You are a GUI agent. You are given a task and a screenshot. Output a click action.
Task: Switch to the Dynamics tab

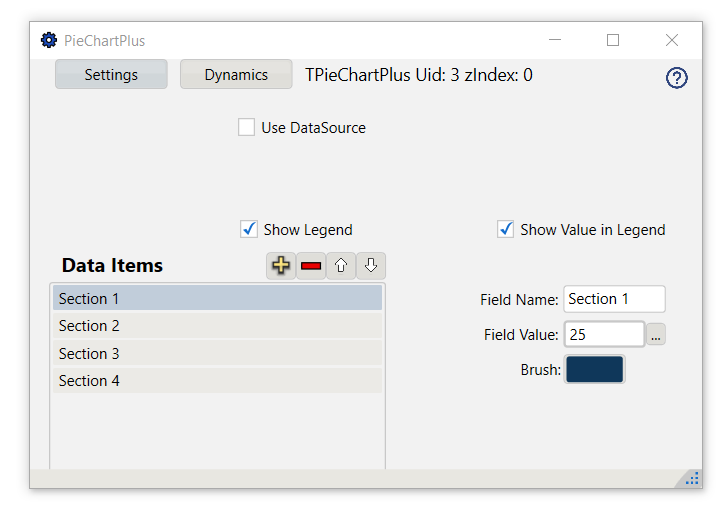236,75
